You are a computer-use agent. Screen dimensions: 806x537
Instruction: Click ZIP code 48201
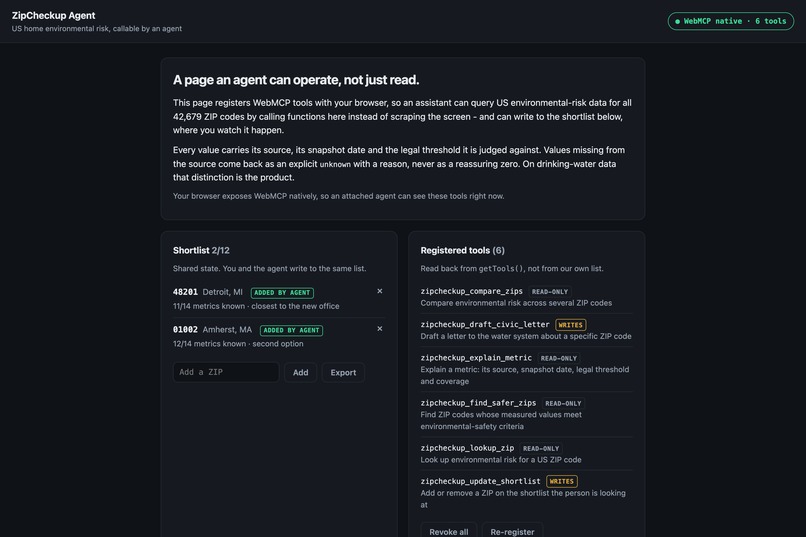pyautogui.click(x=185, y=292)
